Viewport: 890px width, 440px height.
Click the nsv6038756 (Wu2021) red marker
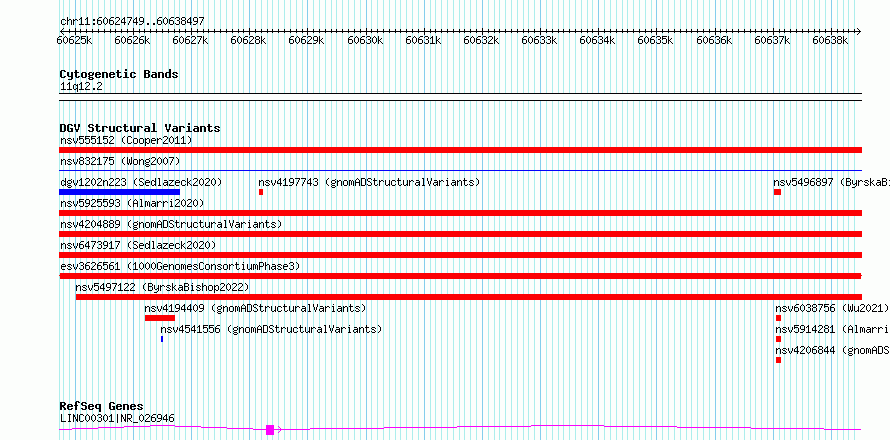click(778, 318)
